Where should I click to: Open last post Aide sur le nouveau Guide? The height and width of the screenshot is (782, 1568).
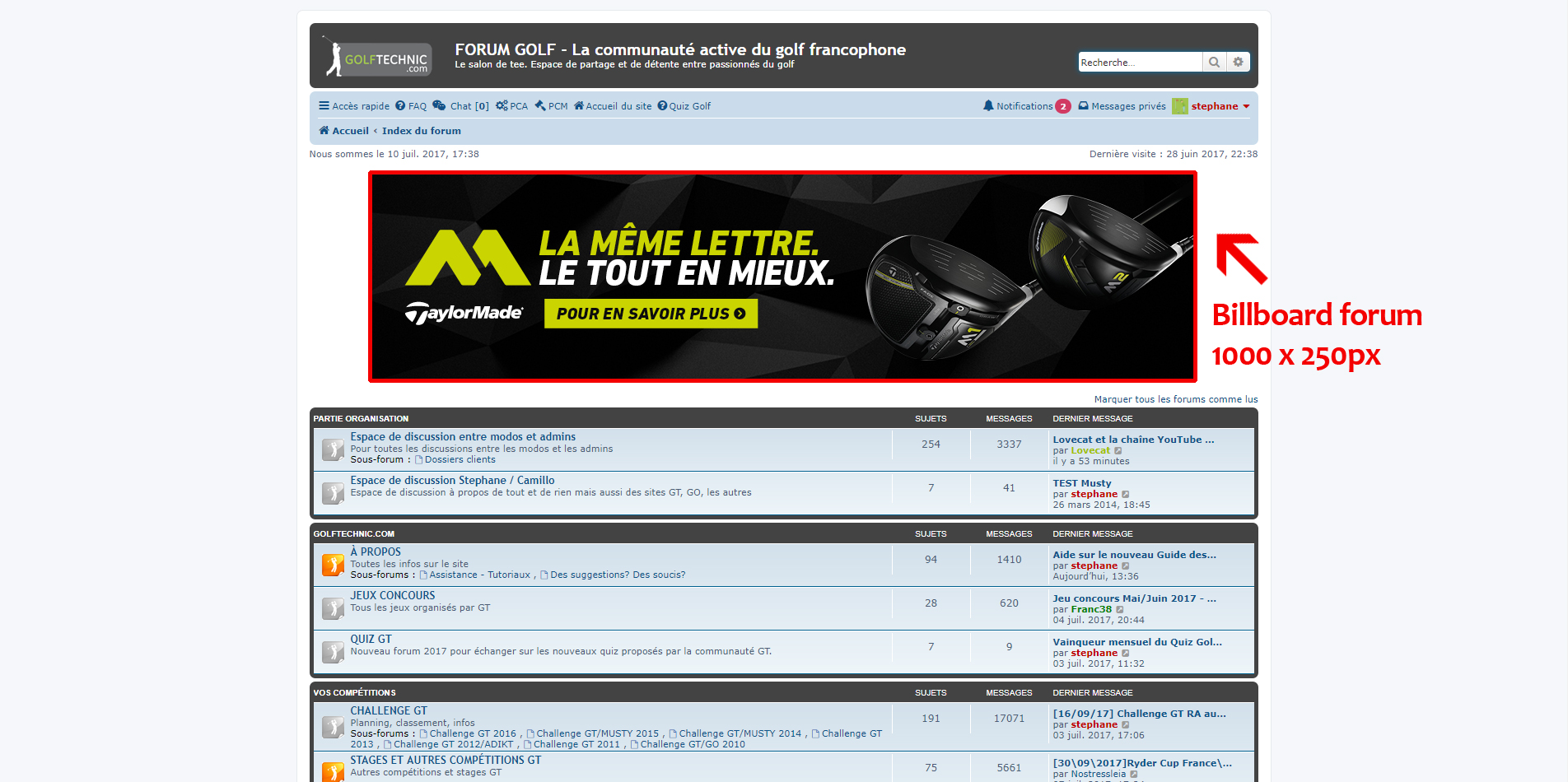pyautogui.click(x=1135, y=555)
